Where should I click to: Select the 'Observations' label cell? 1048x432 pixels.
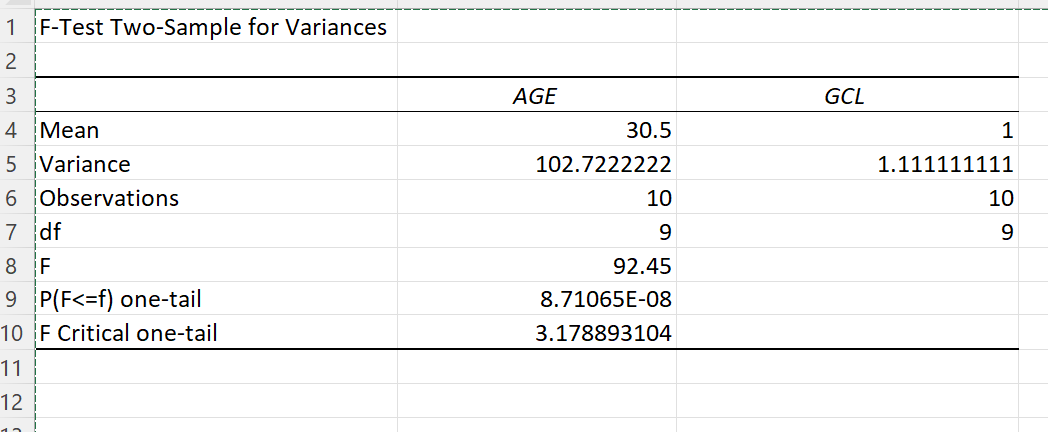click(x=216, y=197)
